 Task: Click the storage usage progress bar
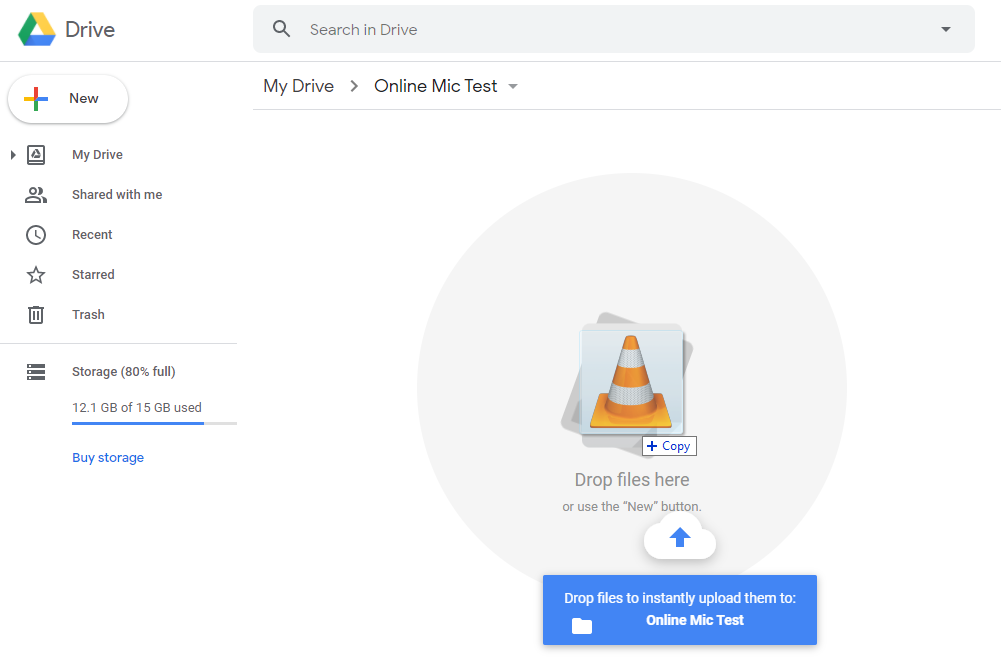tap(154, 423)
